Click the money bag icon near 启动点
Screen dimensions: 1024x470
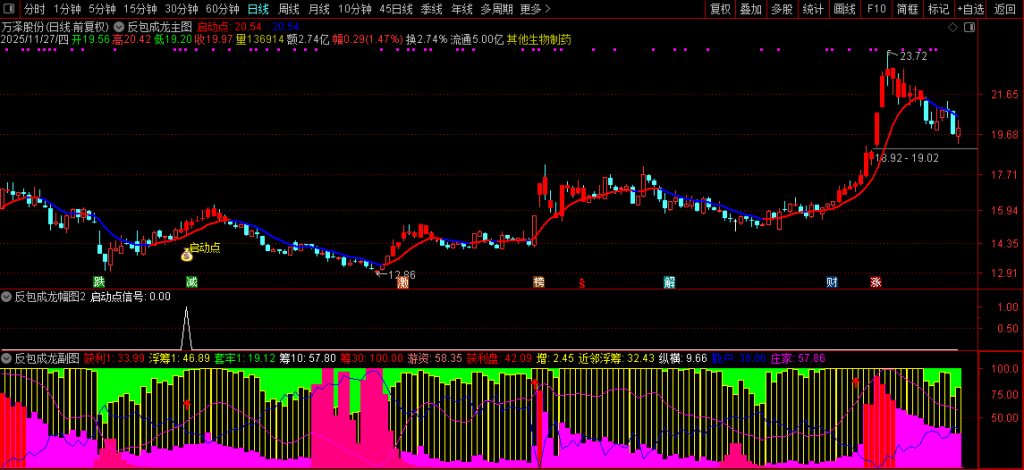(186, 256)
